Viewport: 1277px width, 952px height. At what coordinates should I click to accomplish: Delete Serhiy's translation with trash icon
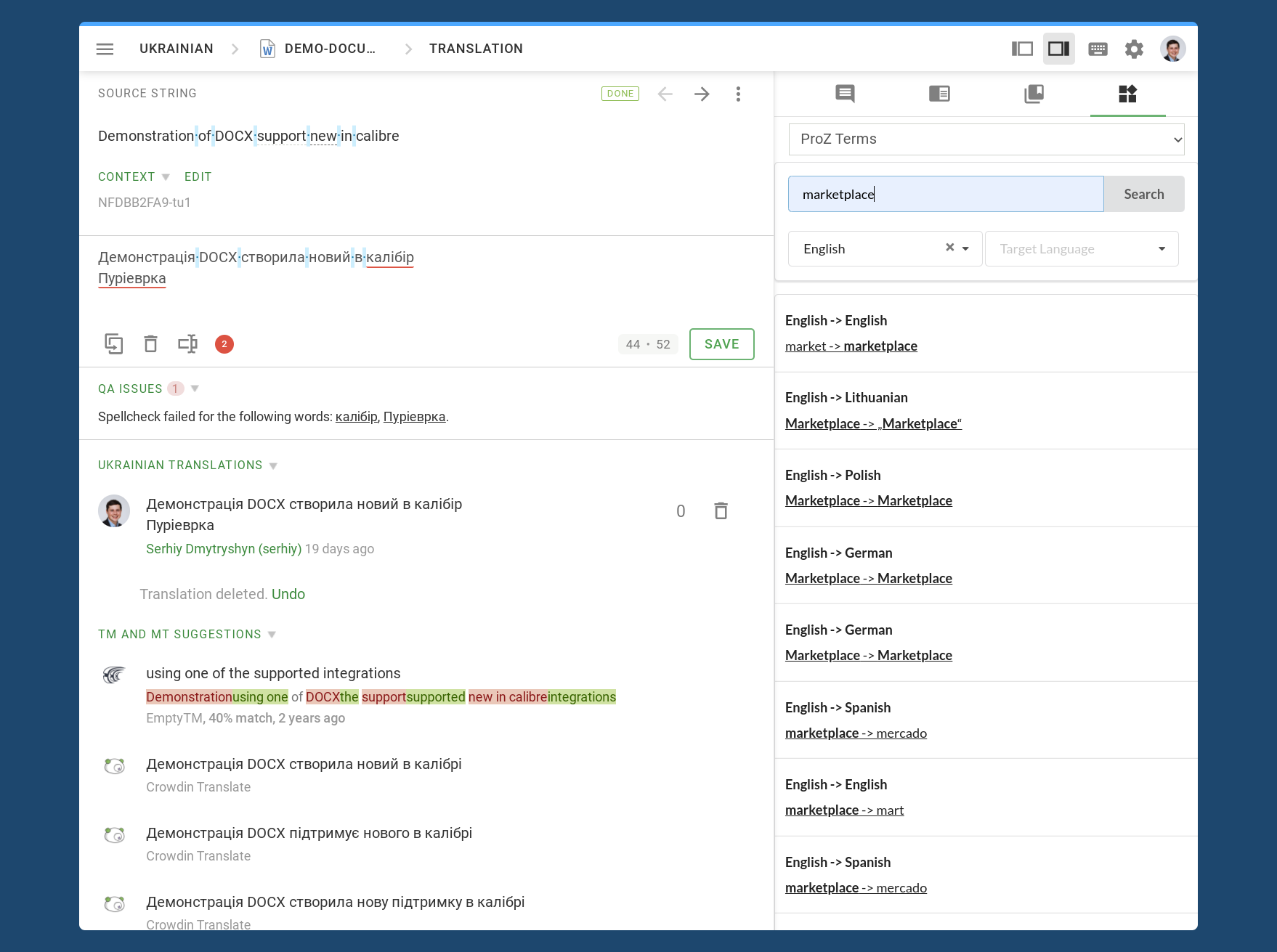click(721, 510)
